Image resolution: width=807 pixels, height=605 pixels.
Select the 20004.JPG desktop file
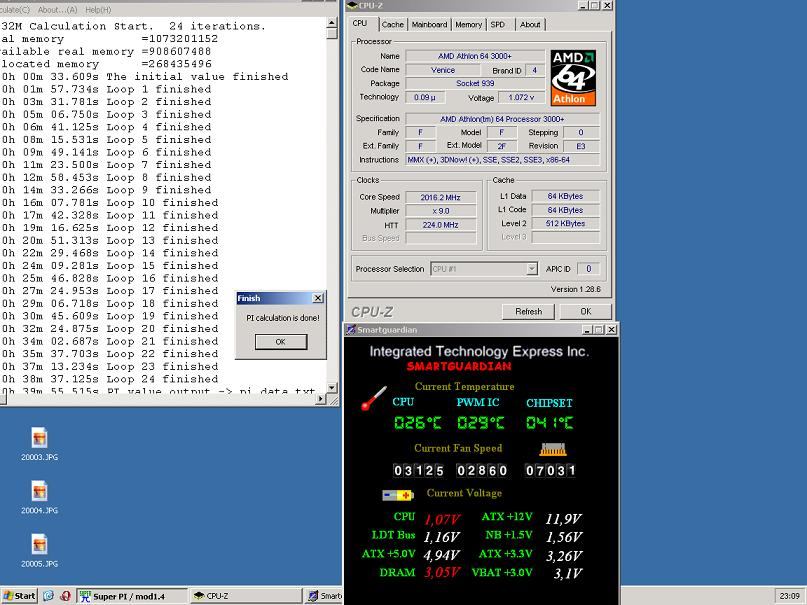40,497
